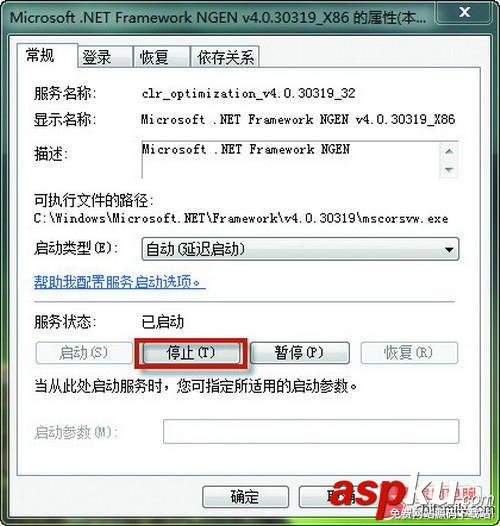Expand the 启动类型 dropdown

[300, 249]
